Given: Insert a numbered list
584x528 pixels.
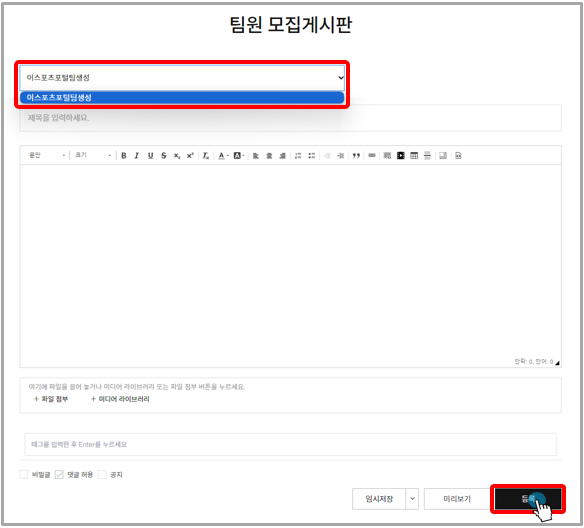Looking at the screenshot, I should click(x=298, y=156).
